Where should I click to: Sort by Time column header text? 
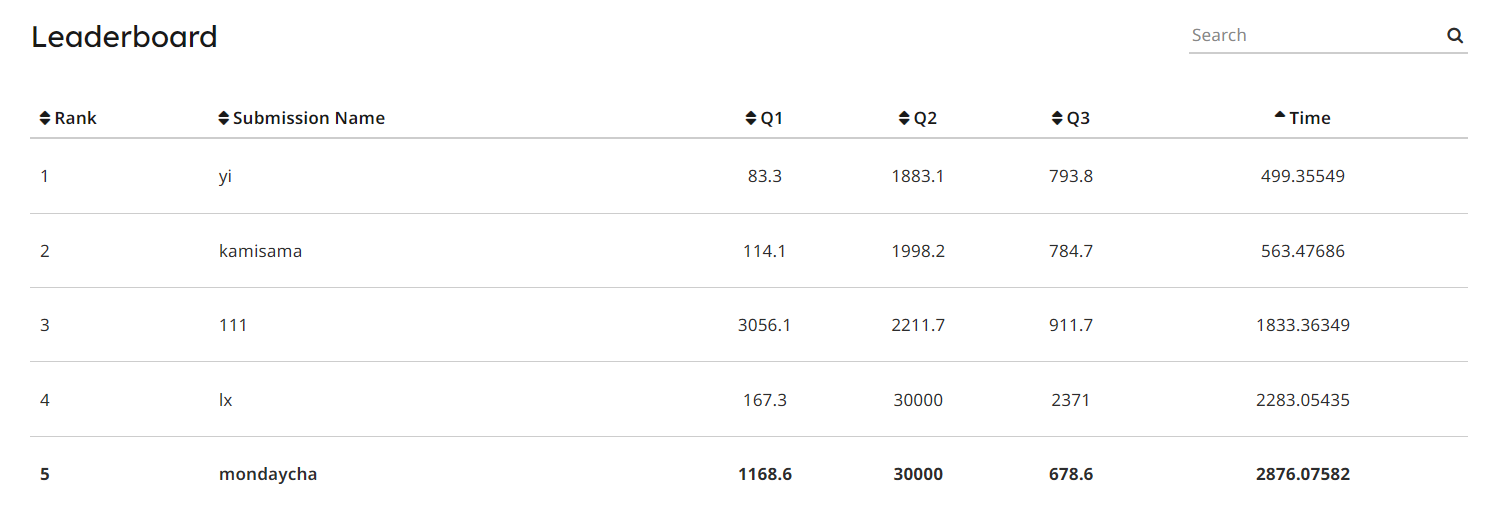point(1310,118)
